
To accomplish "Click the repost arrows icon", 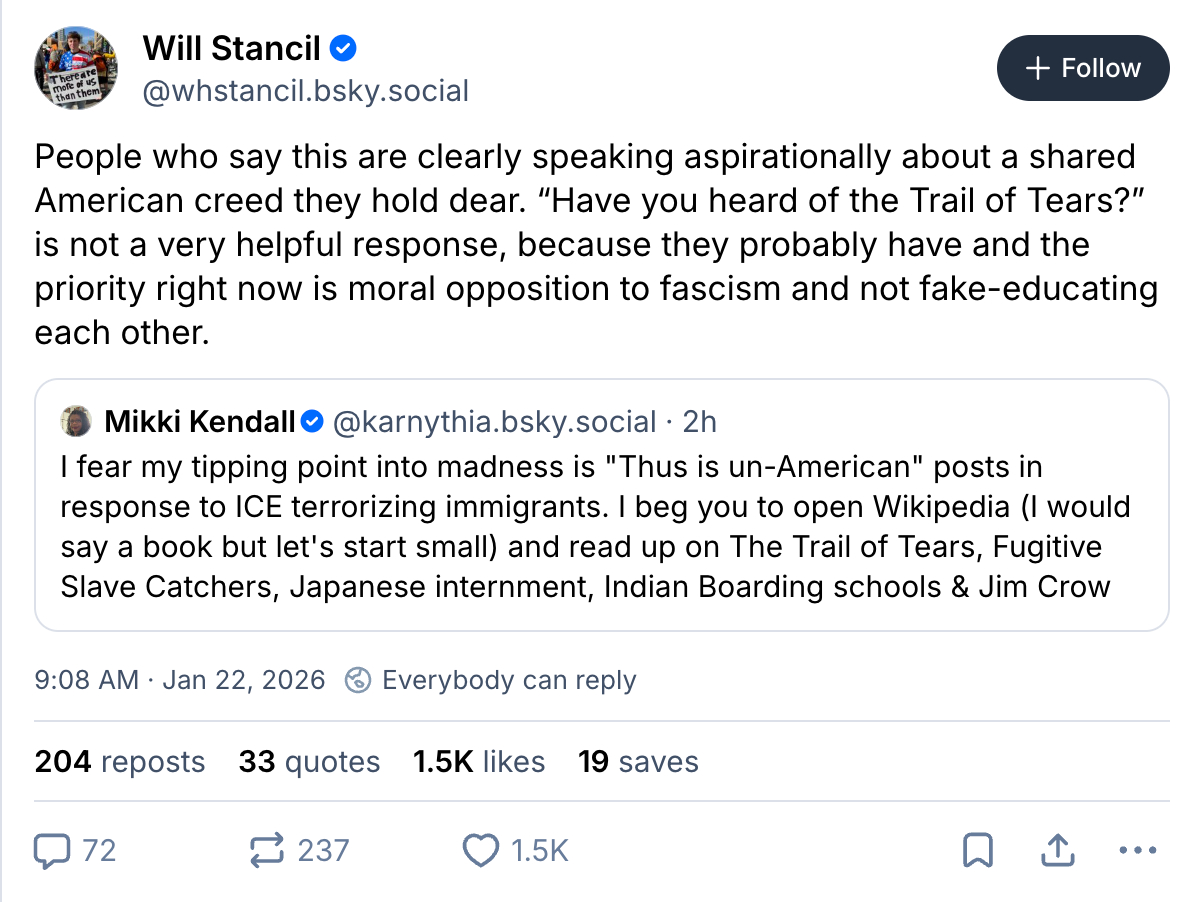I will [267, 851].
